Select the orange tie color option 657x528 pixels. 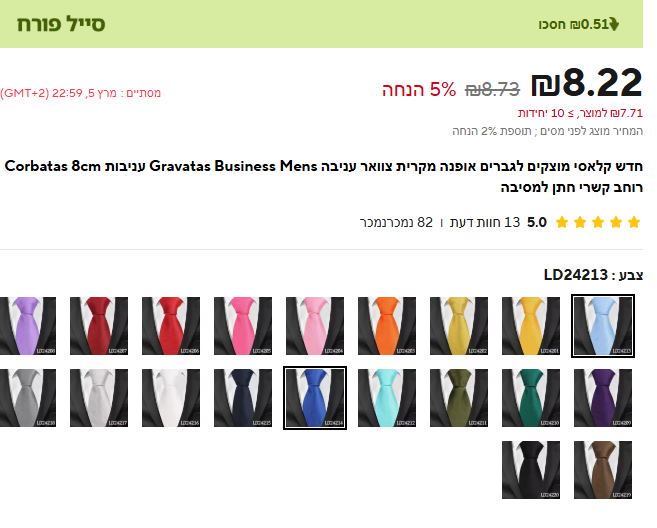[387, 326]
